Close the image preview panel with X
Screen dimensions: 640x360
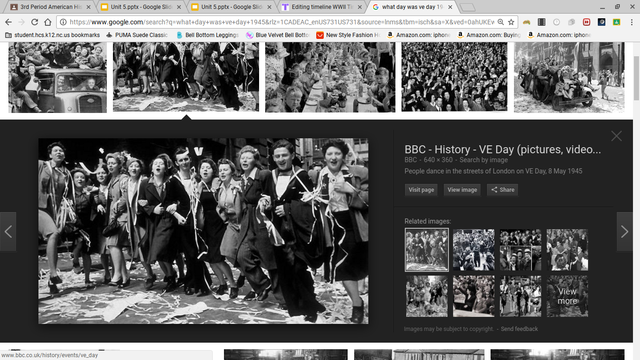coord(616,136)
